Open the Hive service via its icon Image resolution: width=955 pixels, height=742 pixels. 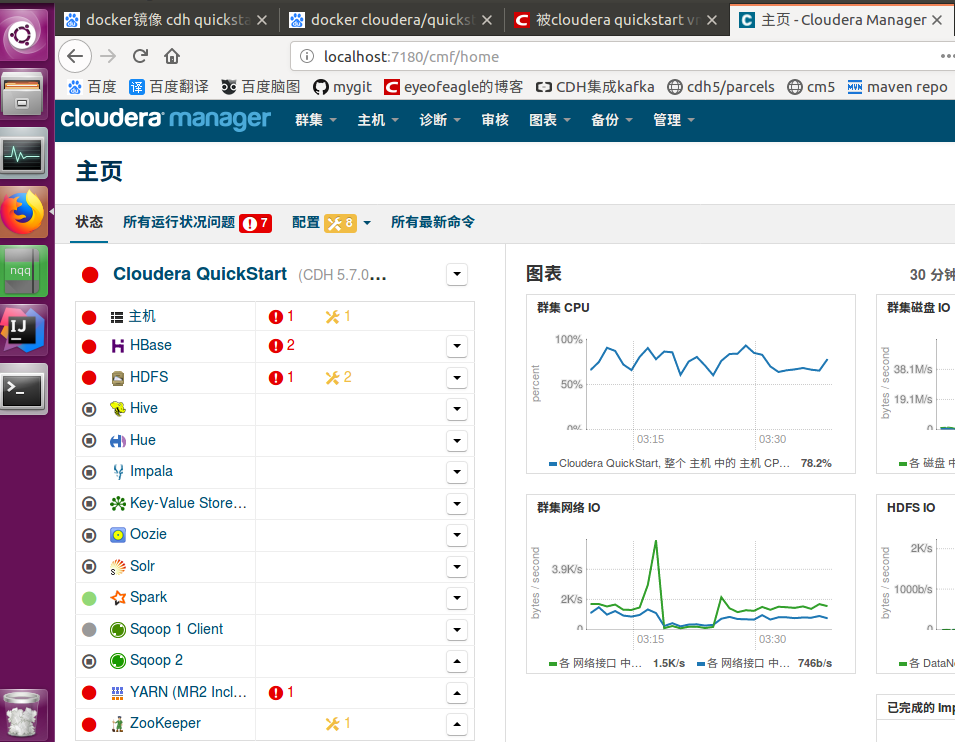tap(117, 408)
